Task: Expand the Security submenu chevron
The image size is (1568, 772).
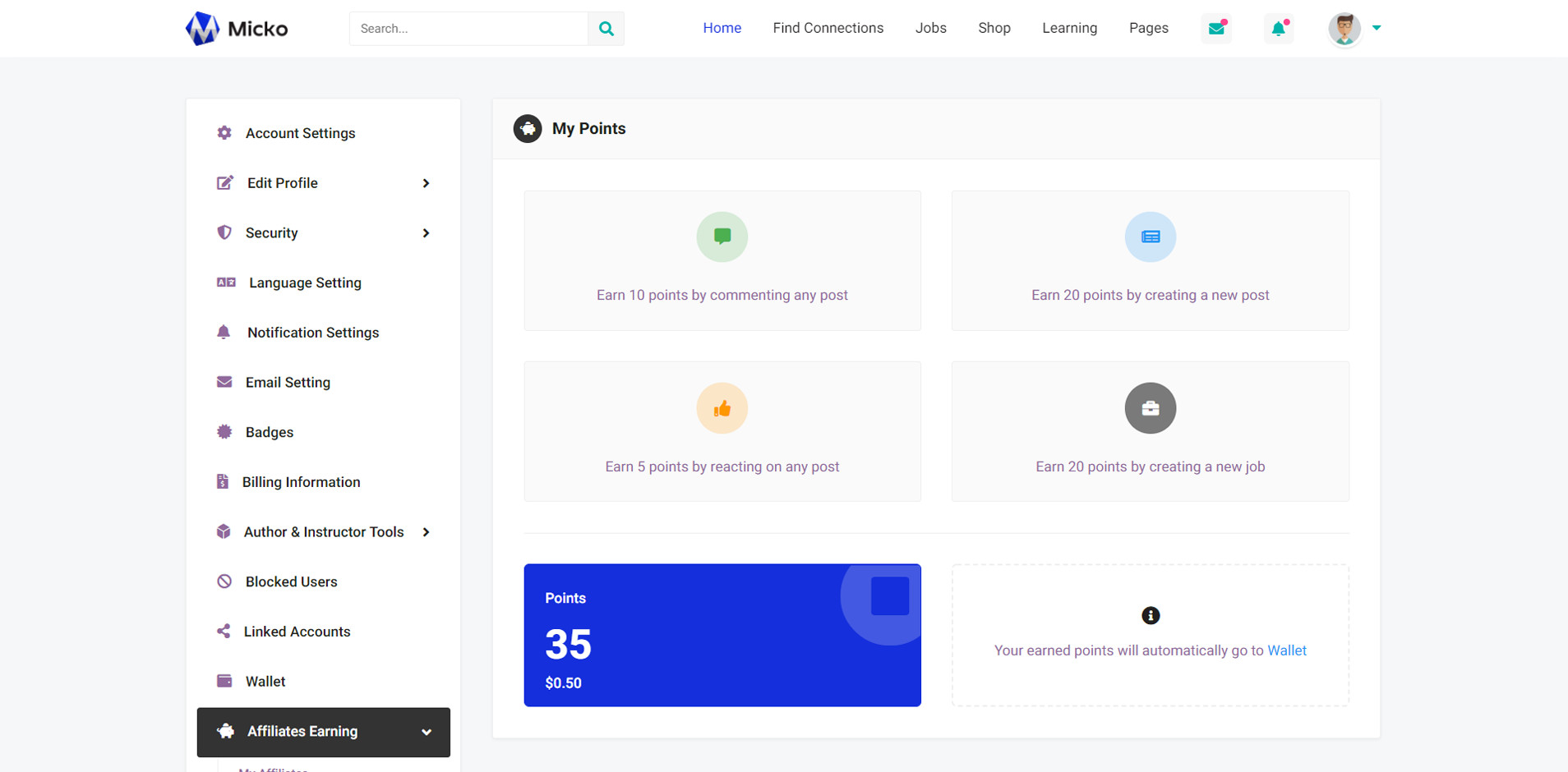Action: (426, 233)
